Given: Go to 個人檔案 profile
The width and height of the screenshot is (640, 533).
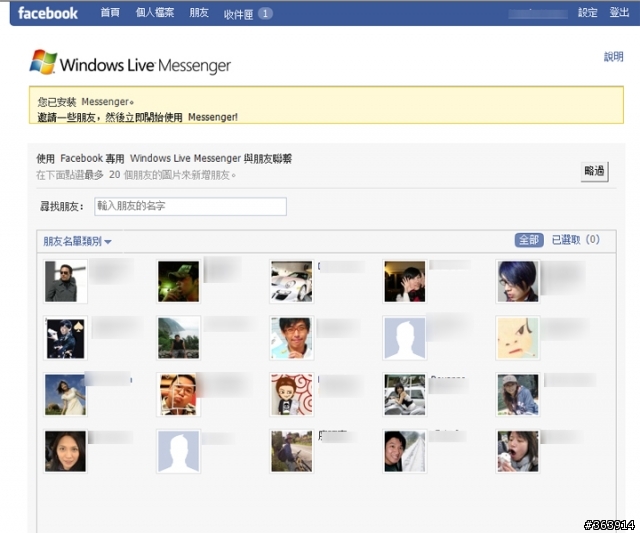Looking at the screenshot, I should pyautogui.click(x=155, y=13).
